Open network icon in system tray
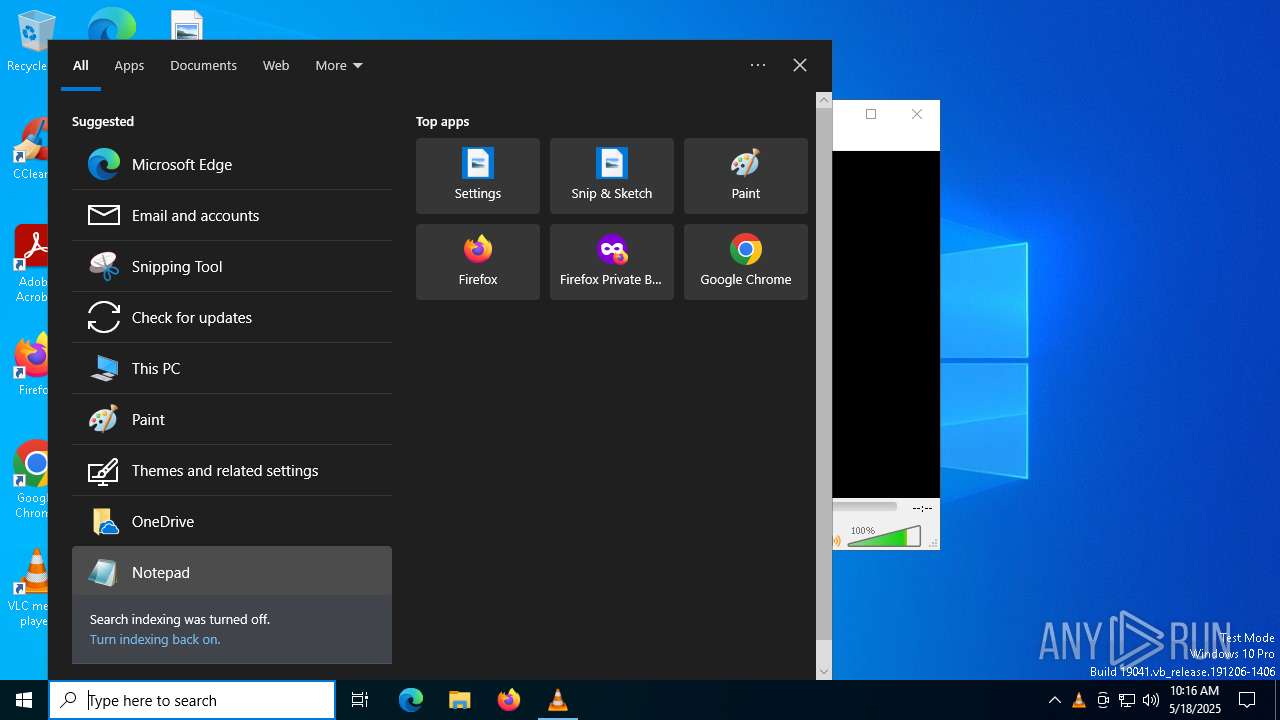The height and width of the screenshot is (720, 1280). 1127,700
